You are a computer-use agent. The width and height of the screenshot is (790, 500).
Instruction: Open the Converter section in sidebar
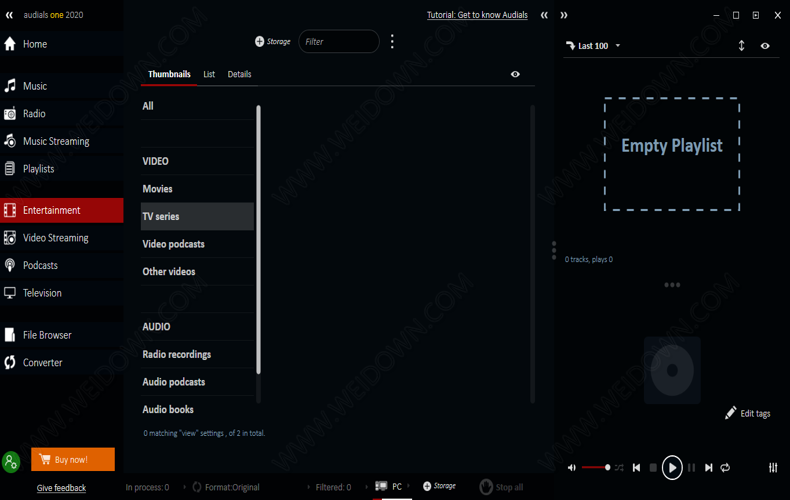click(43, 363)
